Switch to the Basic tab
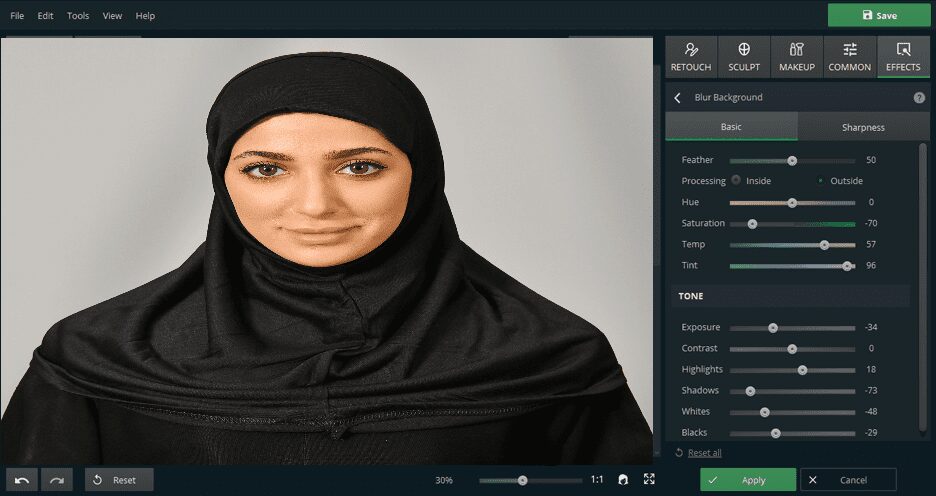This screenshot has height=496, width=936. click(x=731, y=127)
